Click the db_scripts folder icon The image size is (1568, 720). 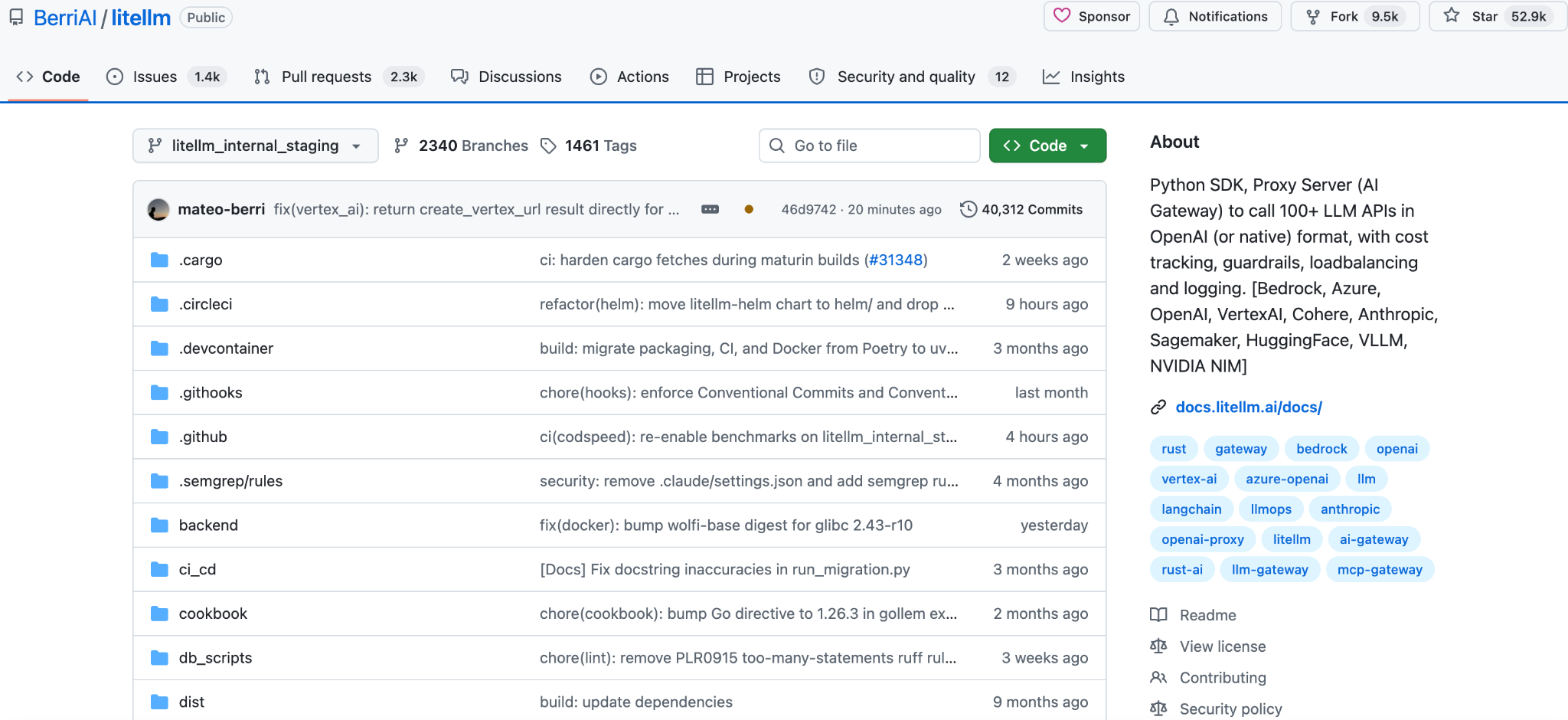click(x=159, y=657)
